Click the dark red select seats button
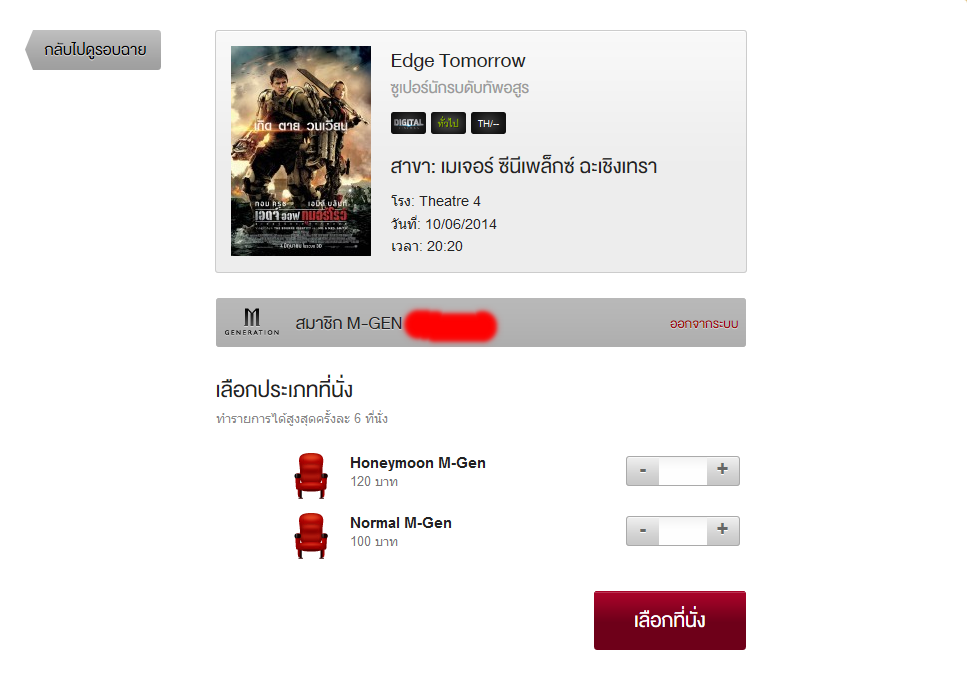 point(670,620)
